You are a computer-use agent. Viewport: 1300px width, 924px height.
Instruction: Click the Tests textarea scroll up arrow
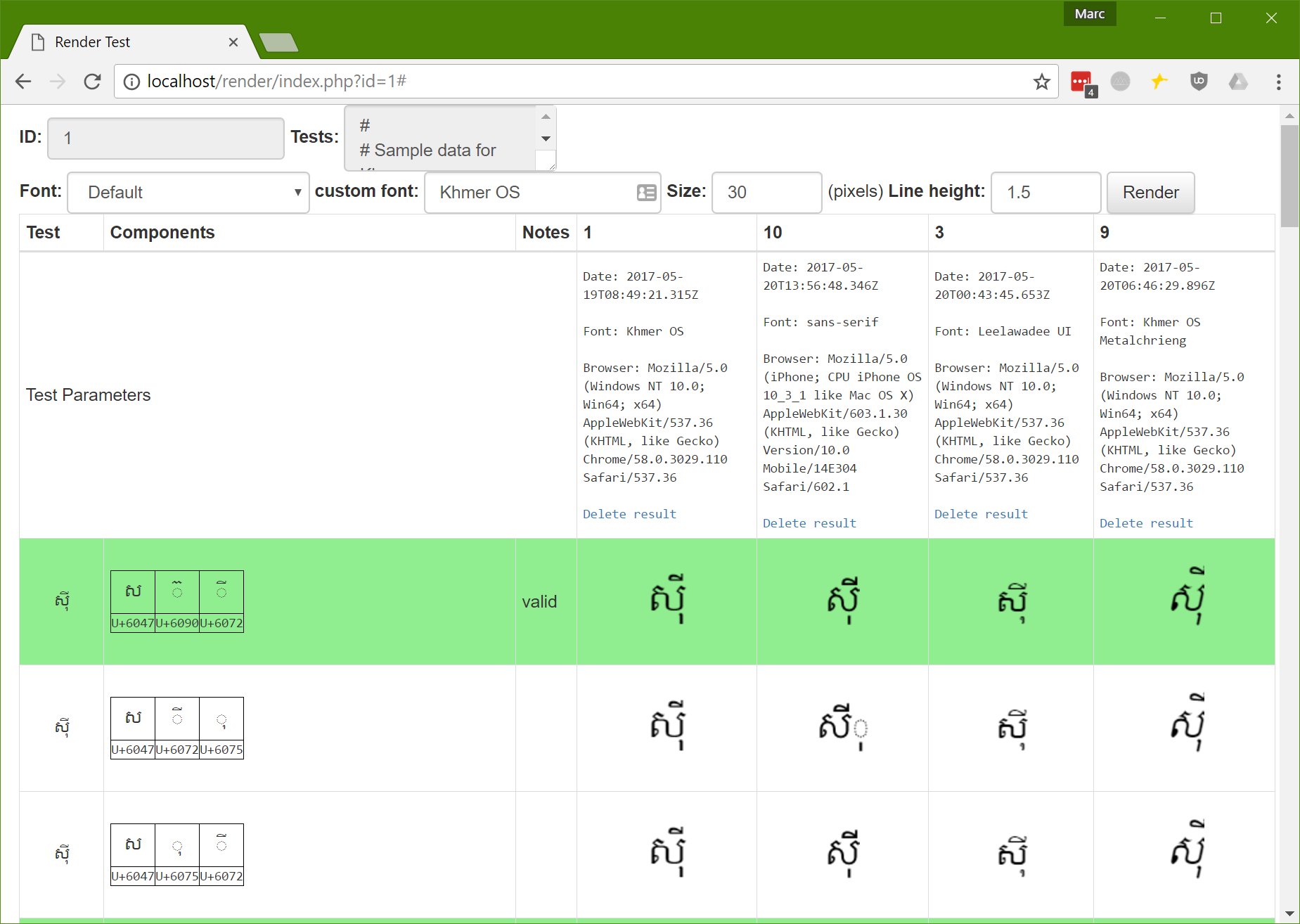coord(546,117)
